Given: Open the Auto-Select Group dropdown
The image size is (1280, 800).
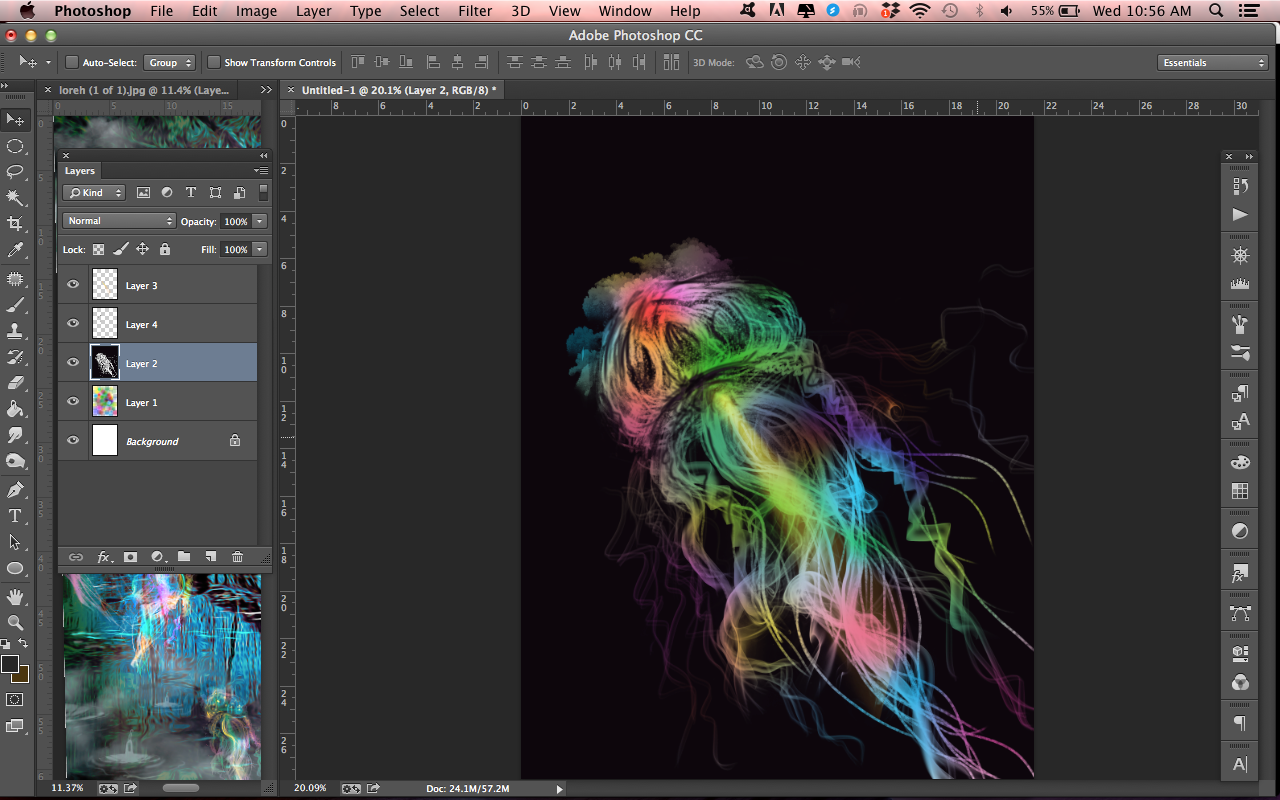Looking at the screenshot, I should click(169, 62).
